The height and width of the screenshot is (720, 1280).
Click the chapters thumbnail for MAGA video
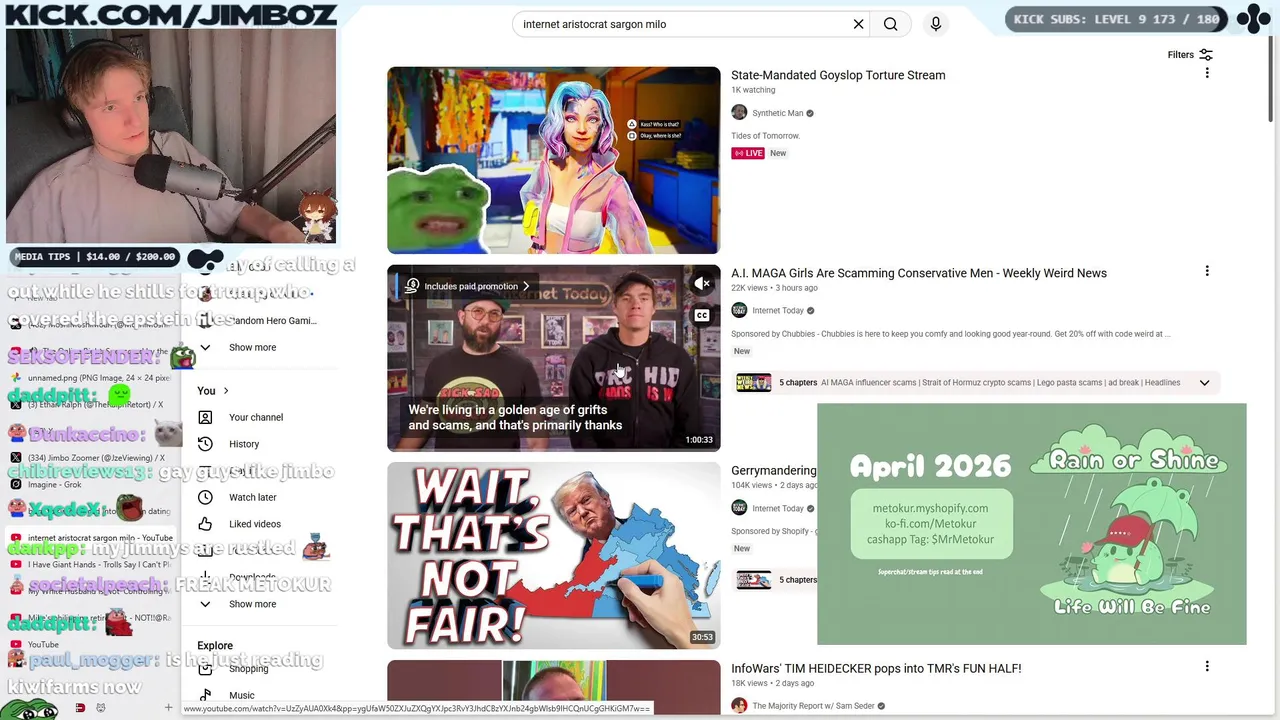point(753,383)
